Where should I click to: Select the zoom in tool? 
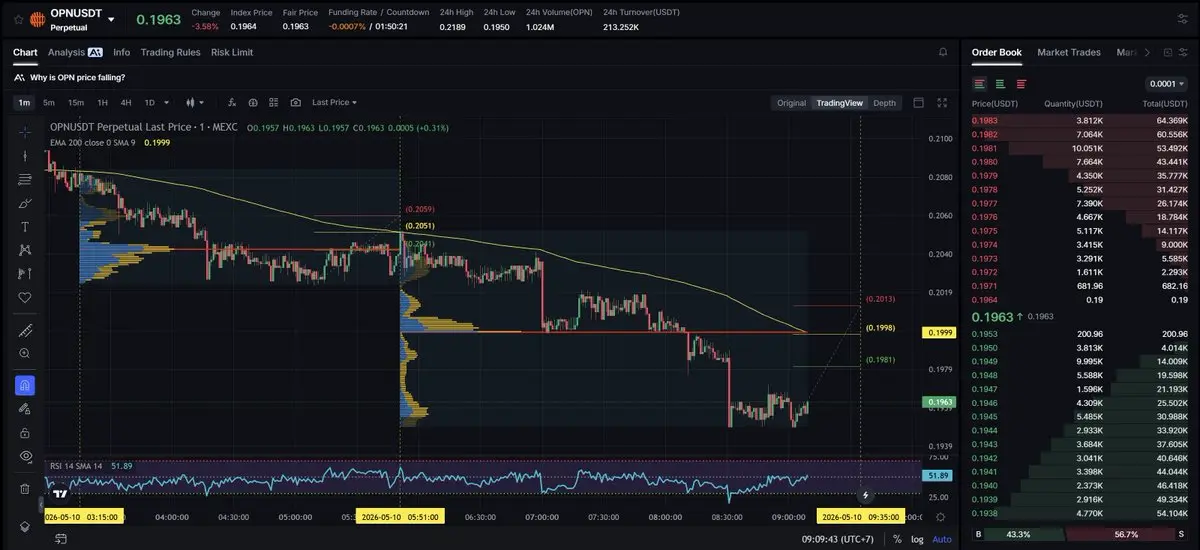(25, 354)
